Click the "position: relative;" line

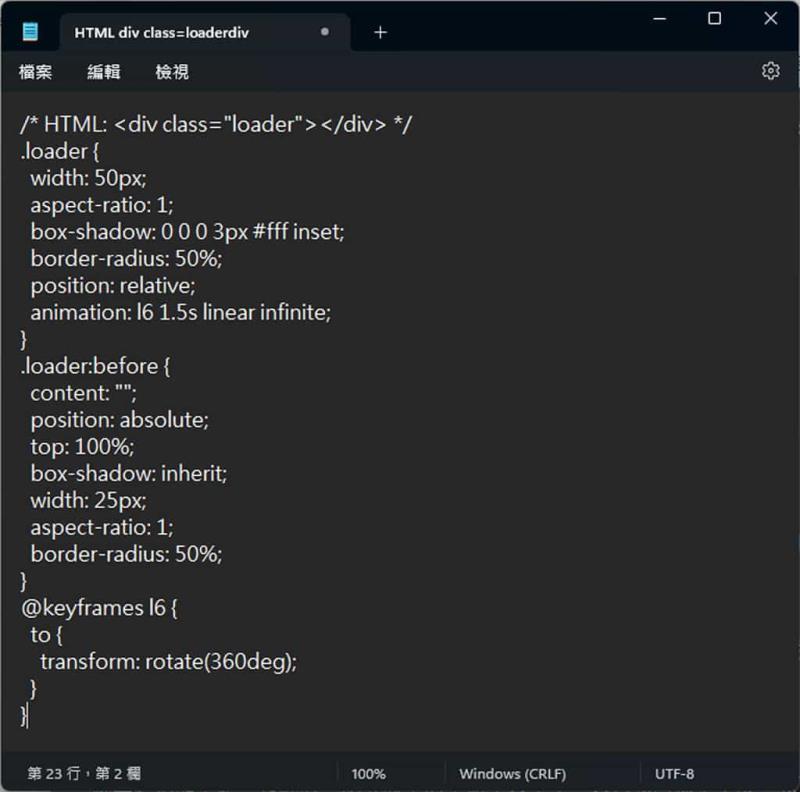point(113,286)
